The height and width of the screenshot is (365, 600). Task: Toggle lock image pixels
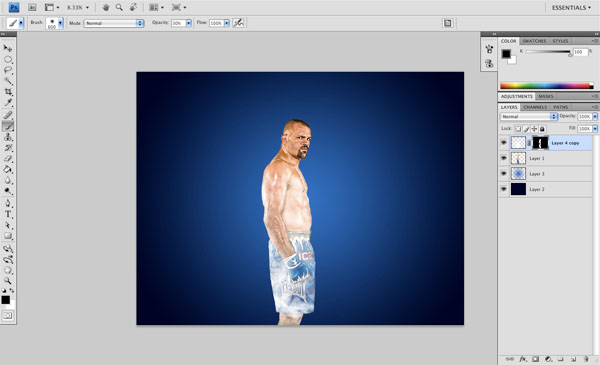[x=526, y=129]
